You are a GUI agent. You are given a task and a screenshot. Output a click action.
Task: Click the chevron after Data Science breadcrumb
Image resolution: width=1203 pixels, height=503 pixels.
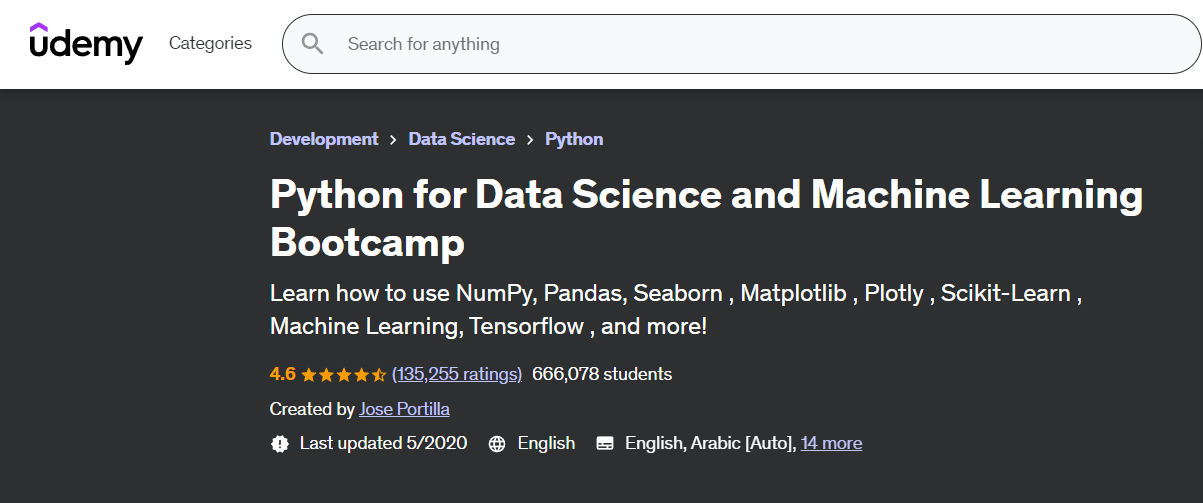[530, 140]
